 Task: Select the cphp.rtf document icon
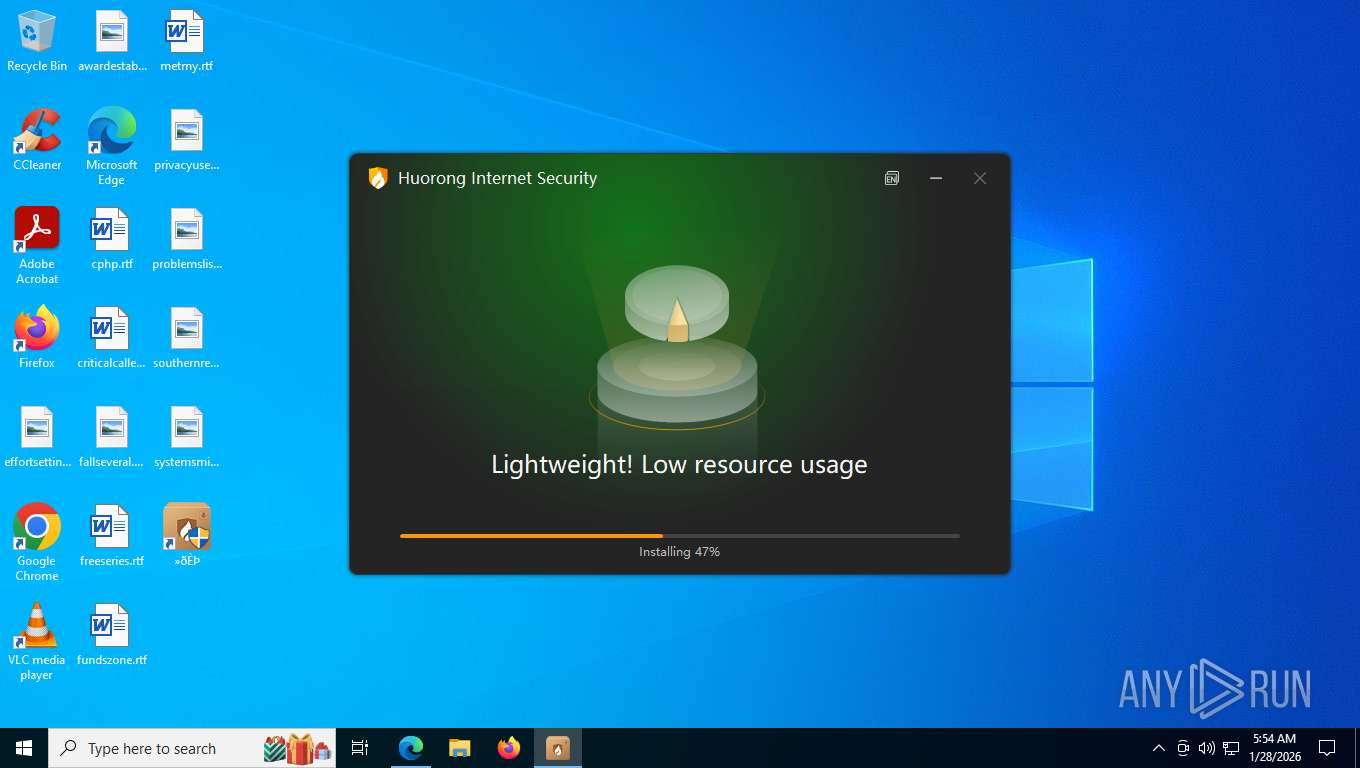click(112, 239)
